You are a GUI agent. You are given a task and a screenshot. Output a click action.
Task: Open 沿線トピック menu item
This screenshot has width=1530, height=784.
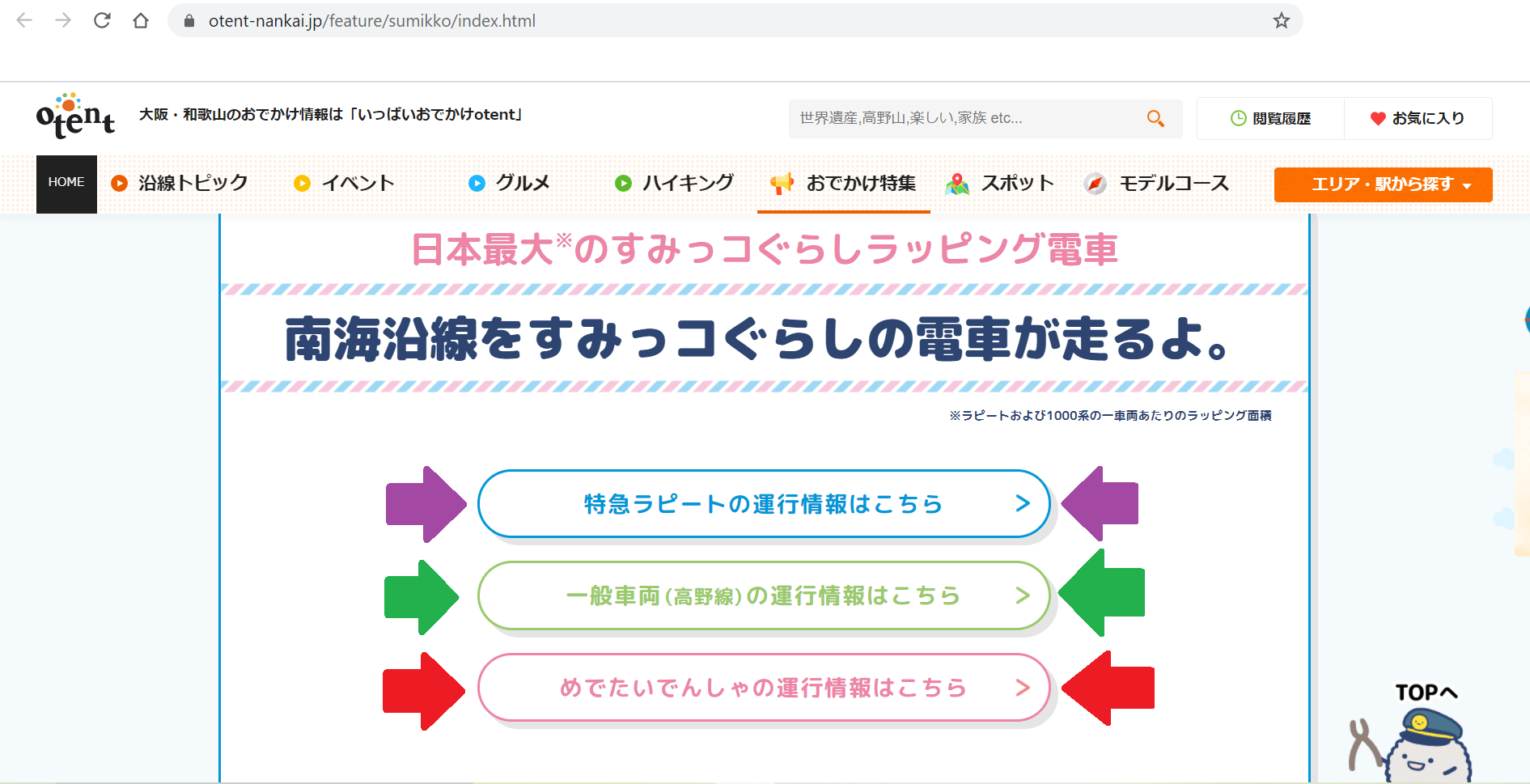(180, 183)
